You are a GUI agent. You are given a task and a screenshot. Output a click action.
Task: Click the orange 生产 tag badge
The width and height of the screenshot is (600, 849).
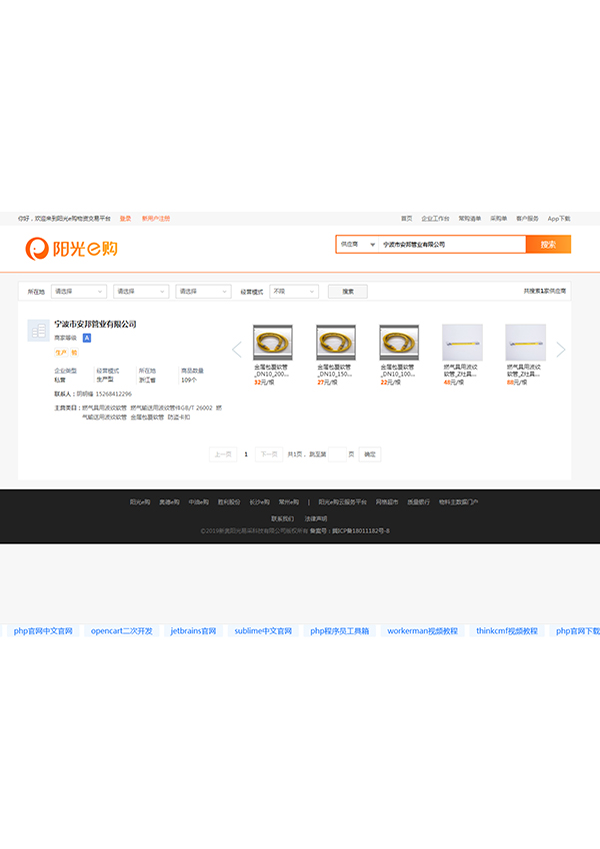coord(61,352)
